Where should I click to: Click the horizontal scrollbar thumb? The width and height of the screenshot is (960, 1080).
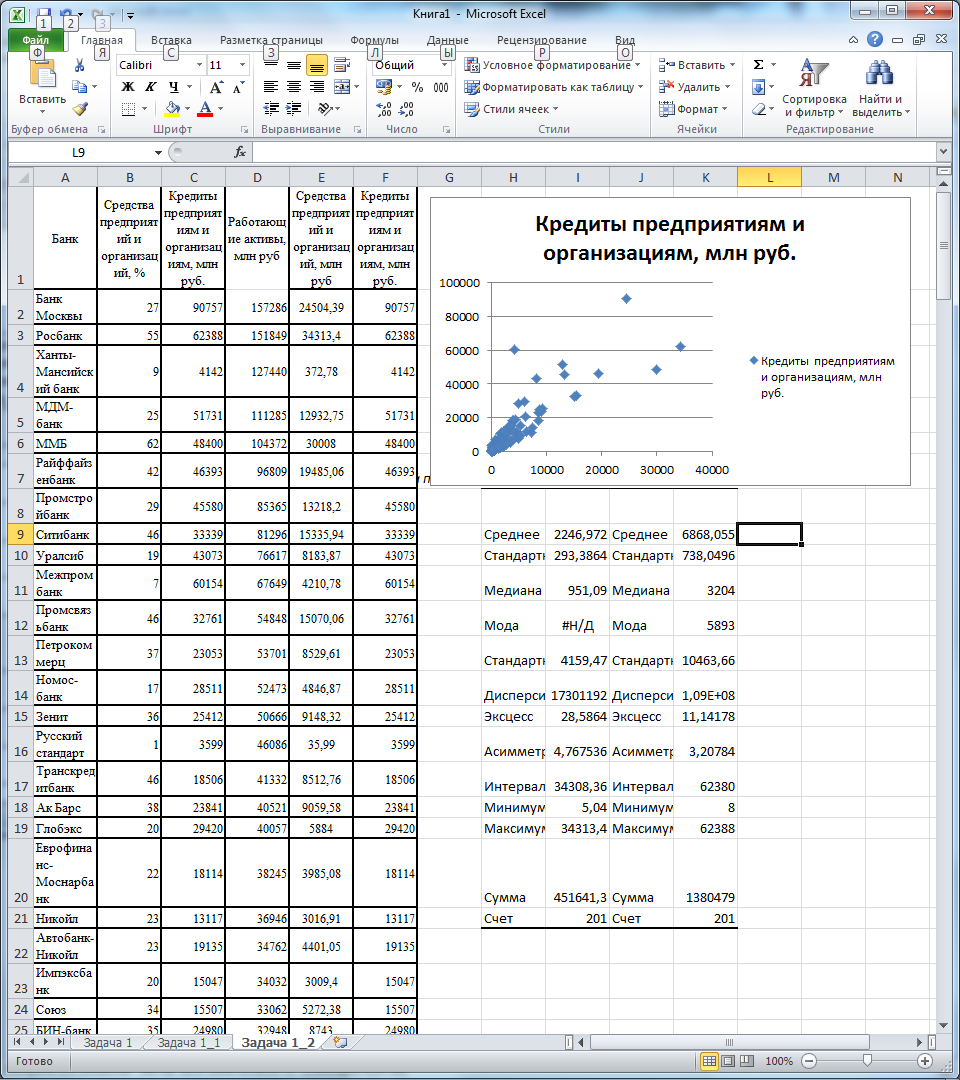click(730, 1042)
